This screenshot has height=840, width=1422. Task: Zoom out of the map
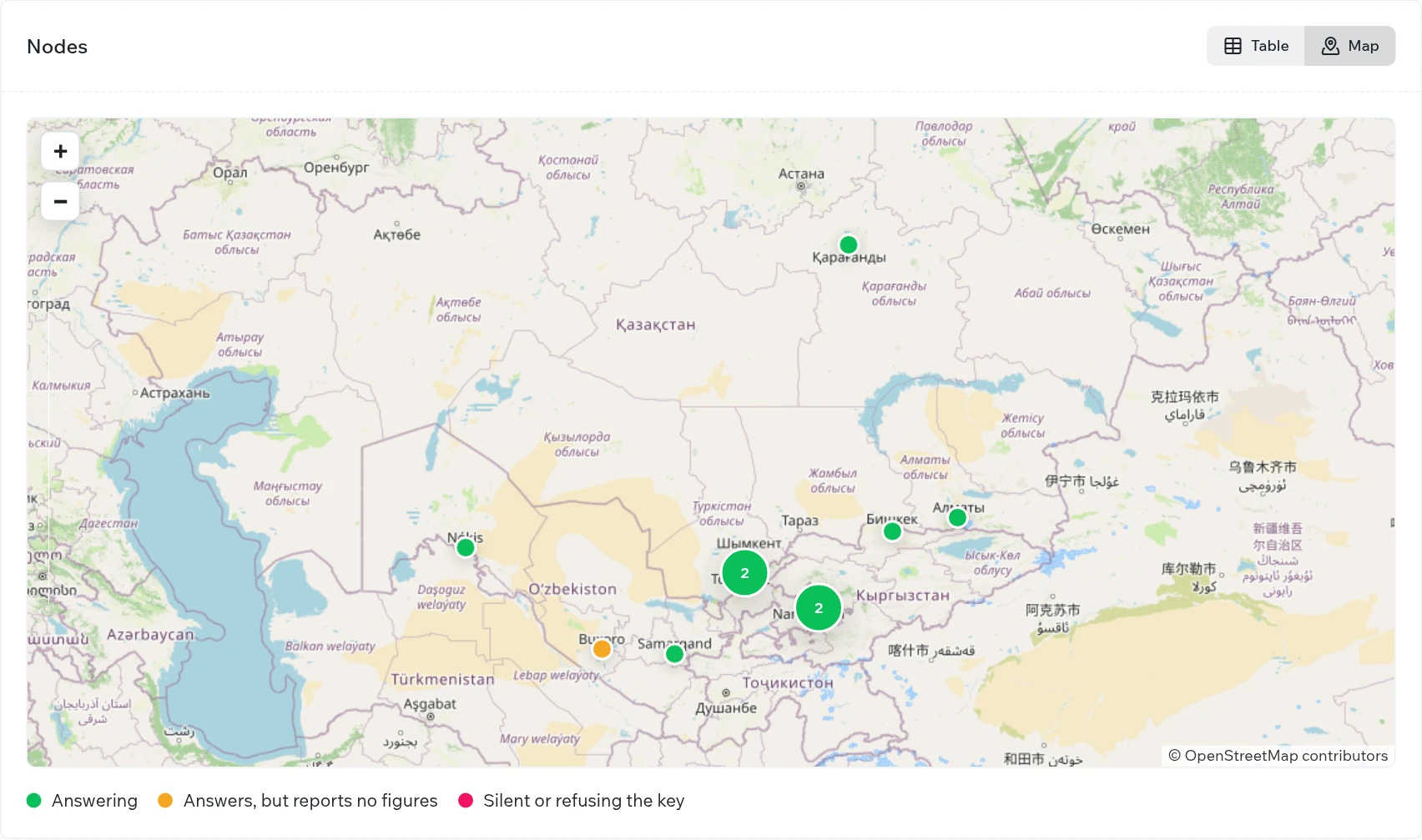[60, 201]
